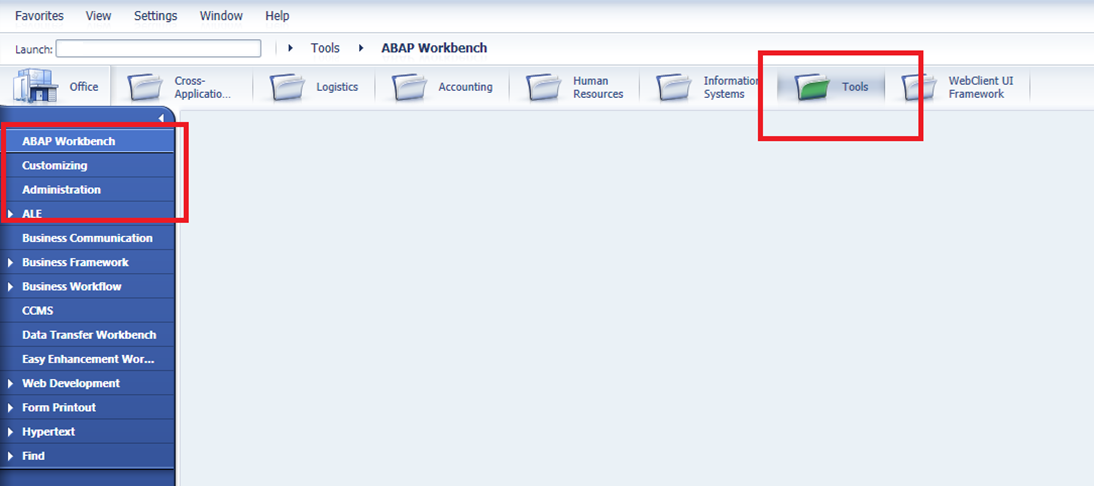Click the Accounting folder icon
The height and width of the screenshot is (486, 1094).
410,88
